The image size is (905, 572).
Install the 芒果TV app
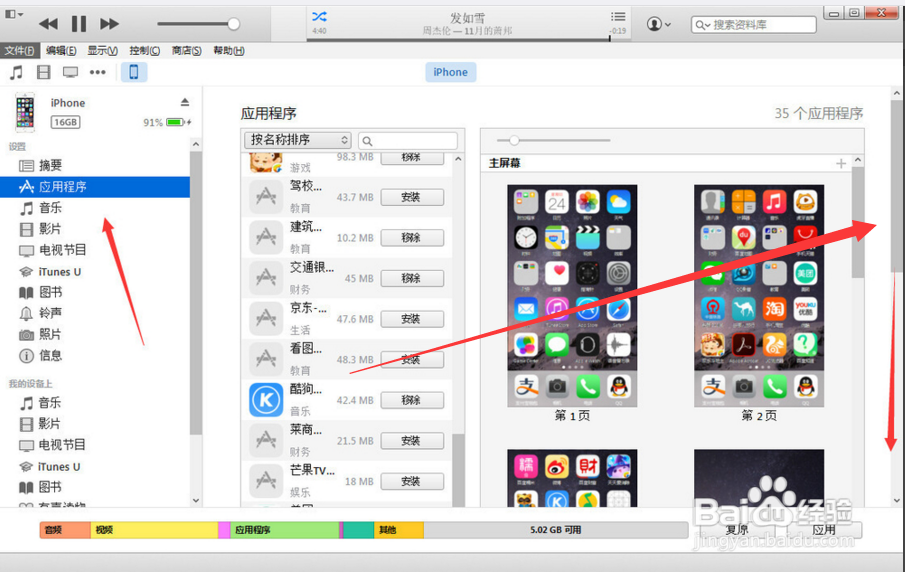412,481
